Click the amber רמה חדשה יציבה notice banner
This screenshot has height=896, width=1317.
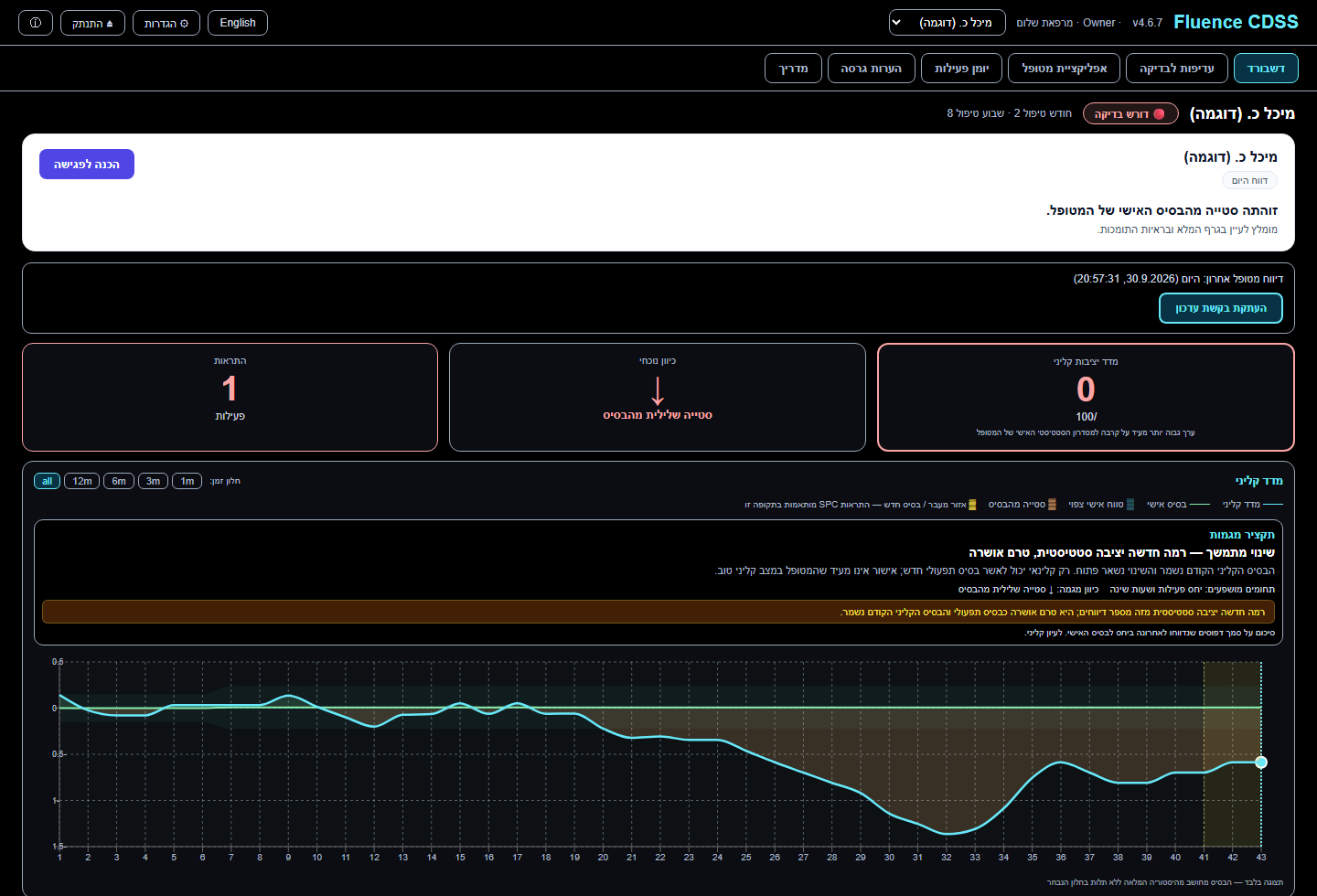click(x=658, y=612)
